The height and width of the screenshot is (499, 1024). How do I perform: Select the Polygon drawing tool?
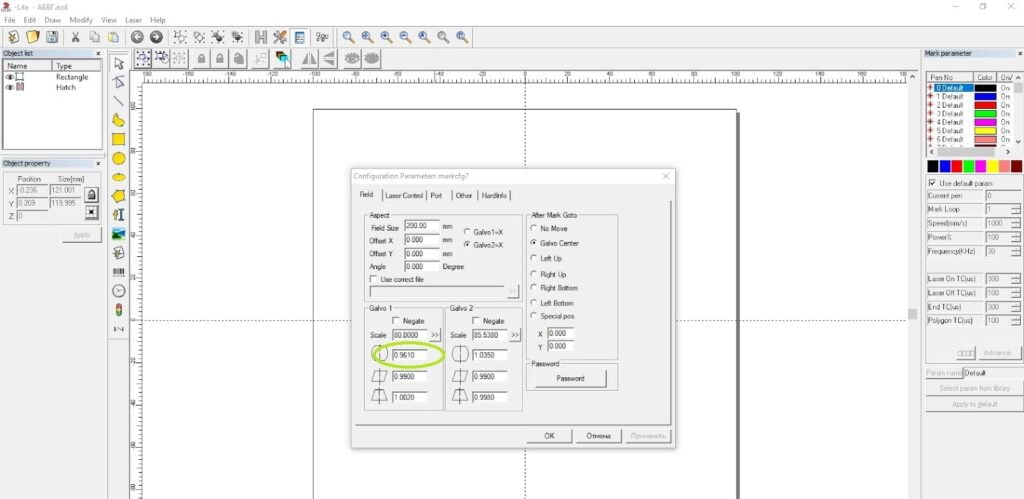[118, 196]
